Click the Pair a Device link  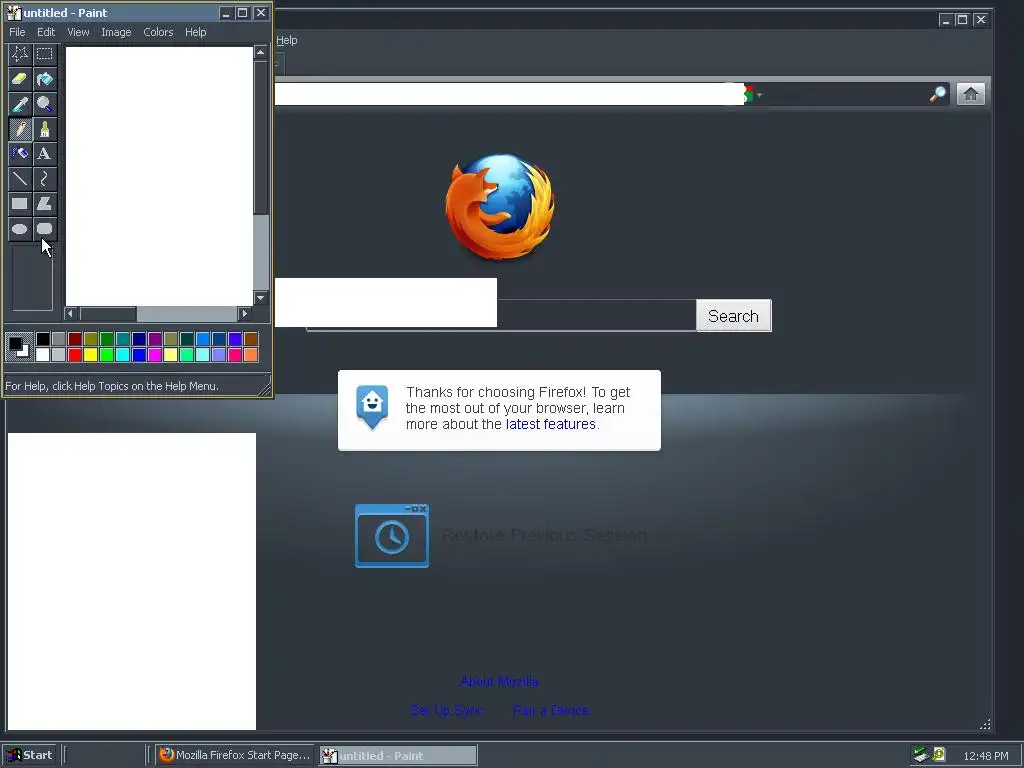[551, 710]
